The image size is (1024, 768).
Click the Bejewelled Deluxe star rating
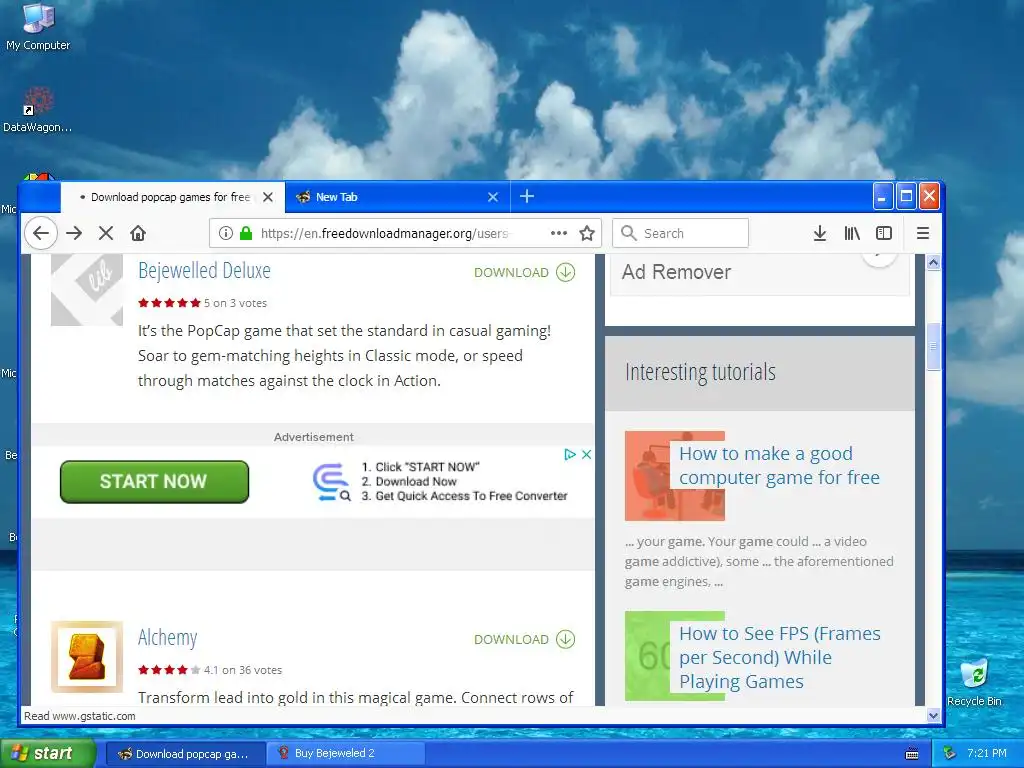click(169, 303)
